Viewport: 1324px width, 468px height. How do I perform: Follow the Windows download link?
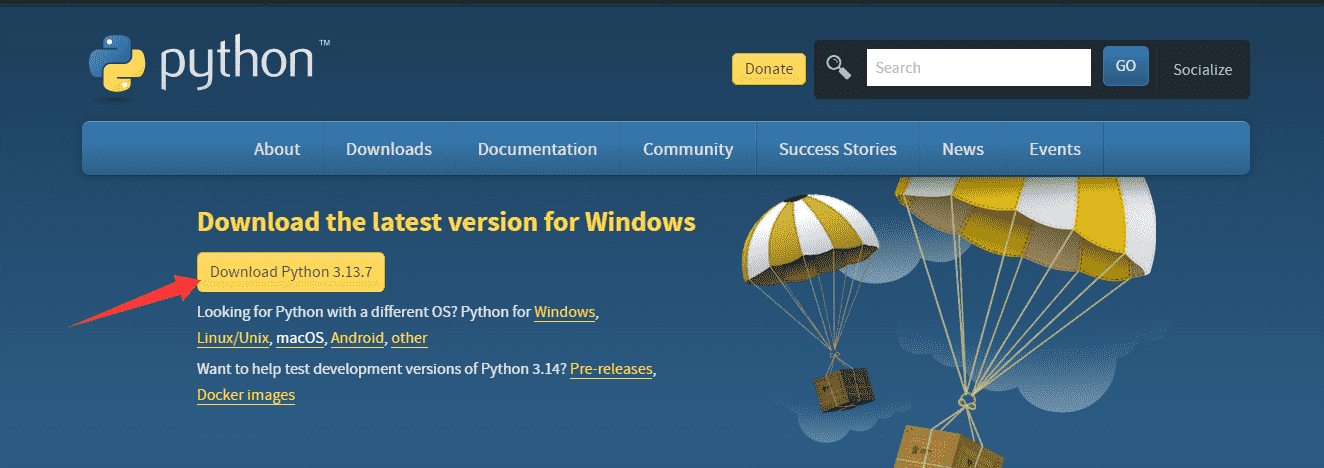pyautogui.click(x=565, y=312)
